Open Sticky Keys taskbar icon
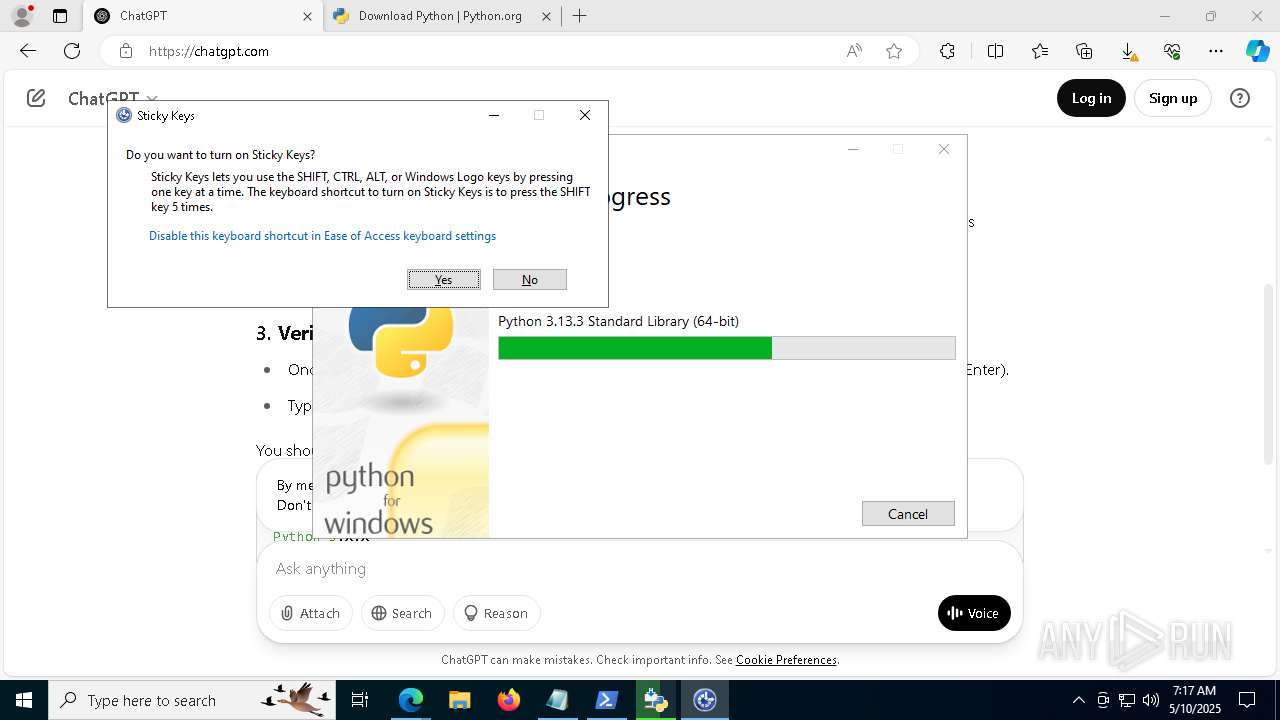This screenshot has height=720, width=1280. coord(705,700)
